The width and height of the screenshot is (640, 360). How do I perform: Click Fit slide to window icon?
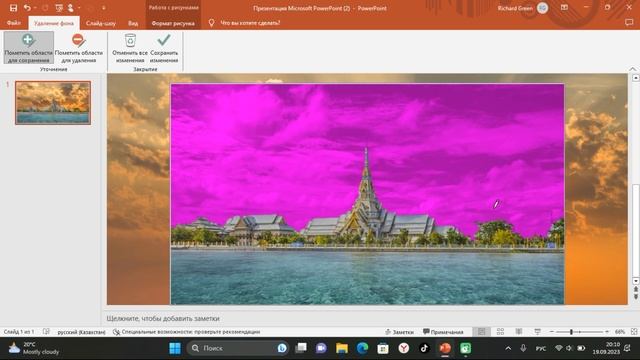pos(634,332)
